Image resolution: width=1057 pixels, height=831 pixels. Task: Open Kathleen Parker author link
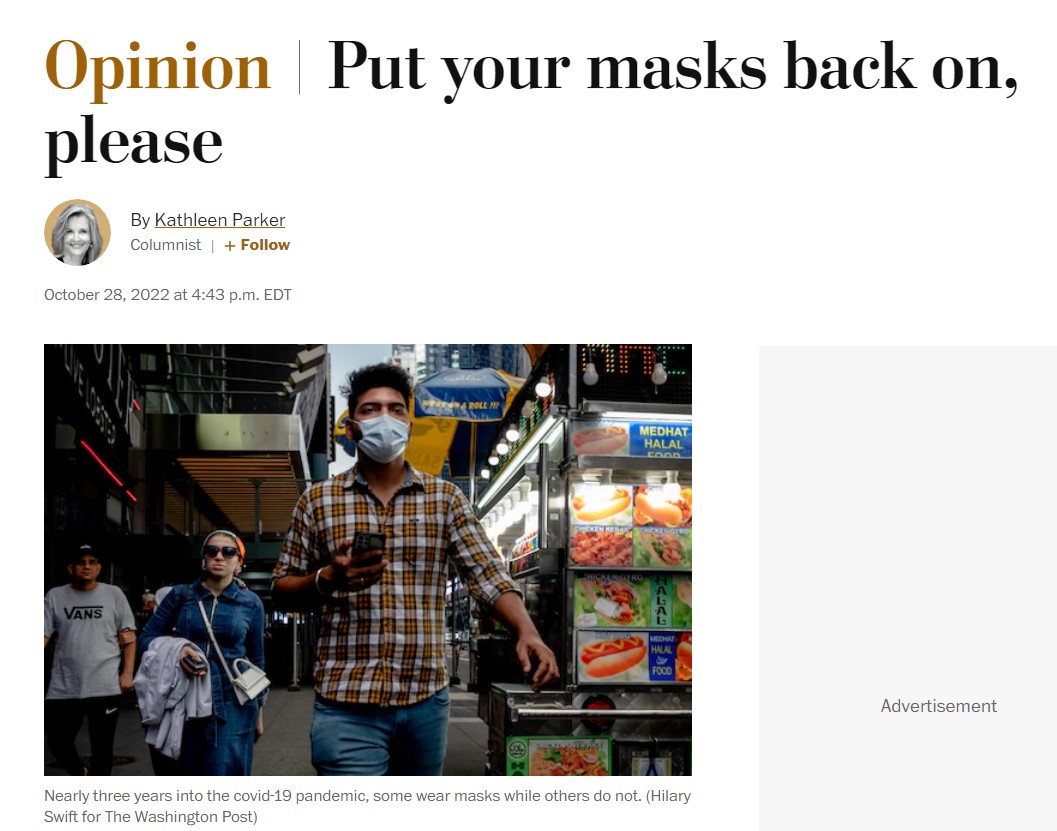pos(219,220)
